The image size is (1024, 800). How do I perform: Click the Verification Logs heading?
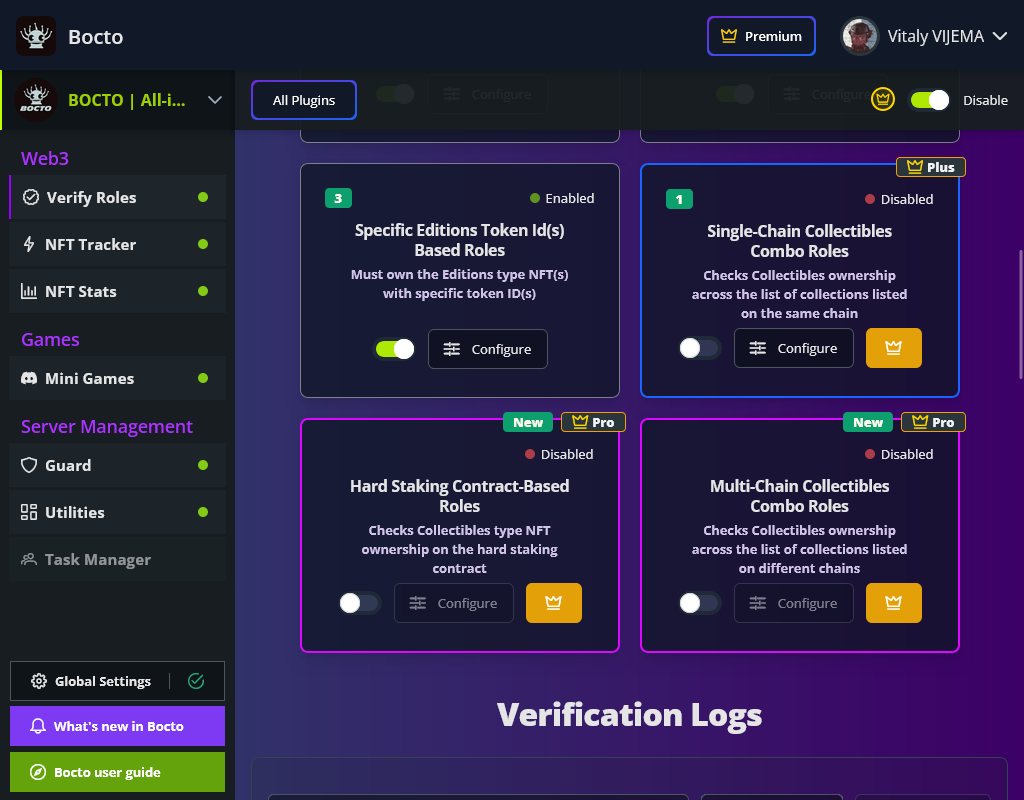click(x=630, y=714)
